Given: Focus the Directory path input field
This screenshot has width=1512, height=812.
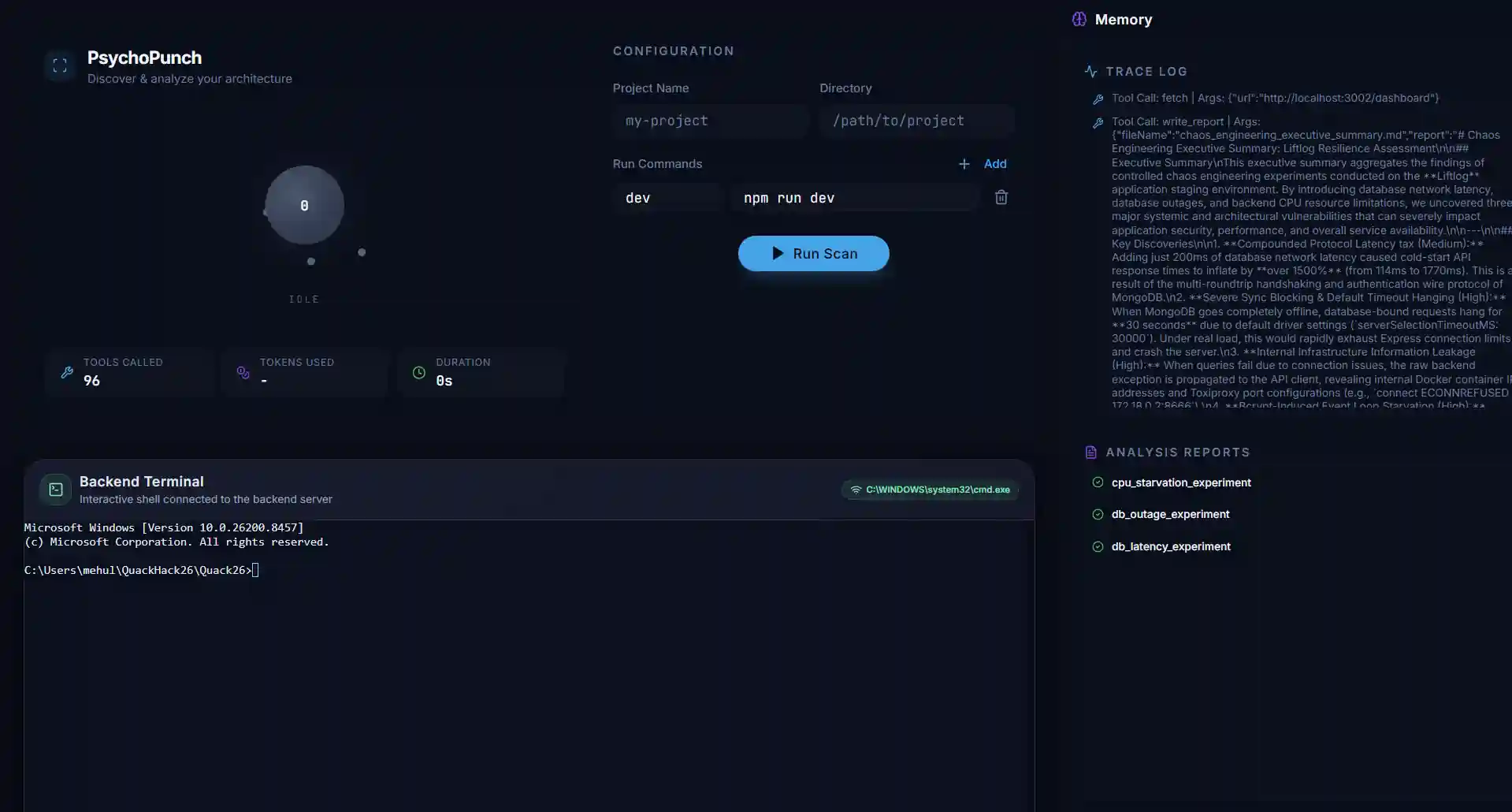Looking at the screenshot, I should (x=917, y=121).
